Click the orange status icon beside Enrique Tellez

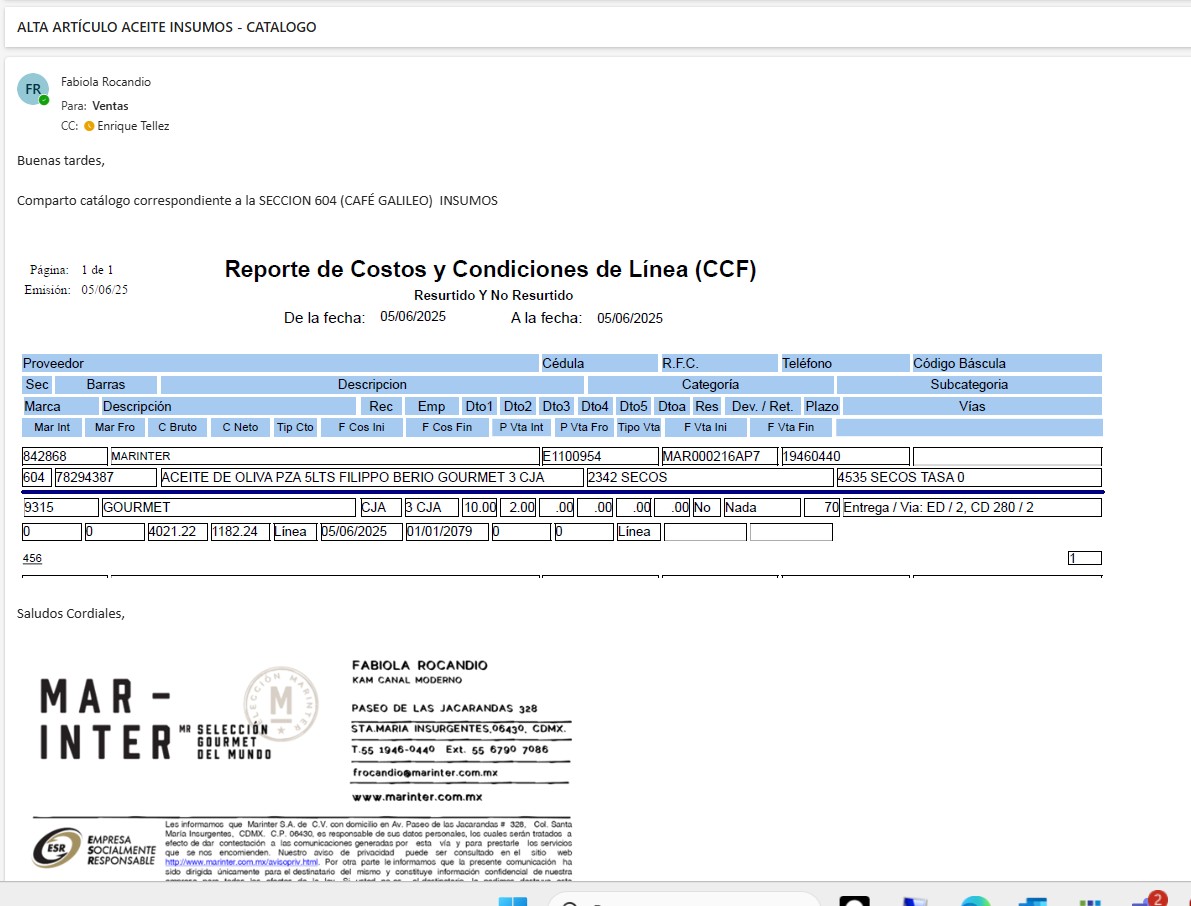click(89, 127)
